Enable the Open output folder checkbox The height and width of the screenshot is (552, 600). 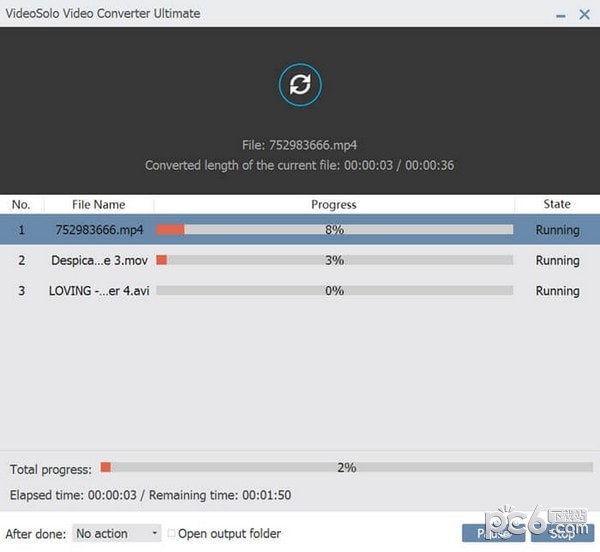point(172,534)
